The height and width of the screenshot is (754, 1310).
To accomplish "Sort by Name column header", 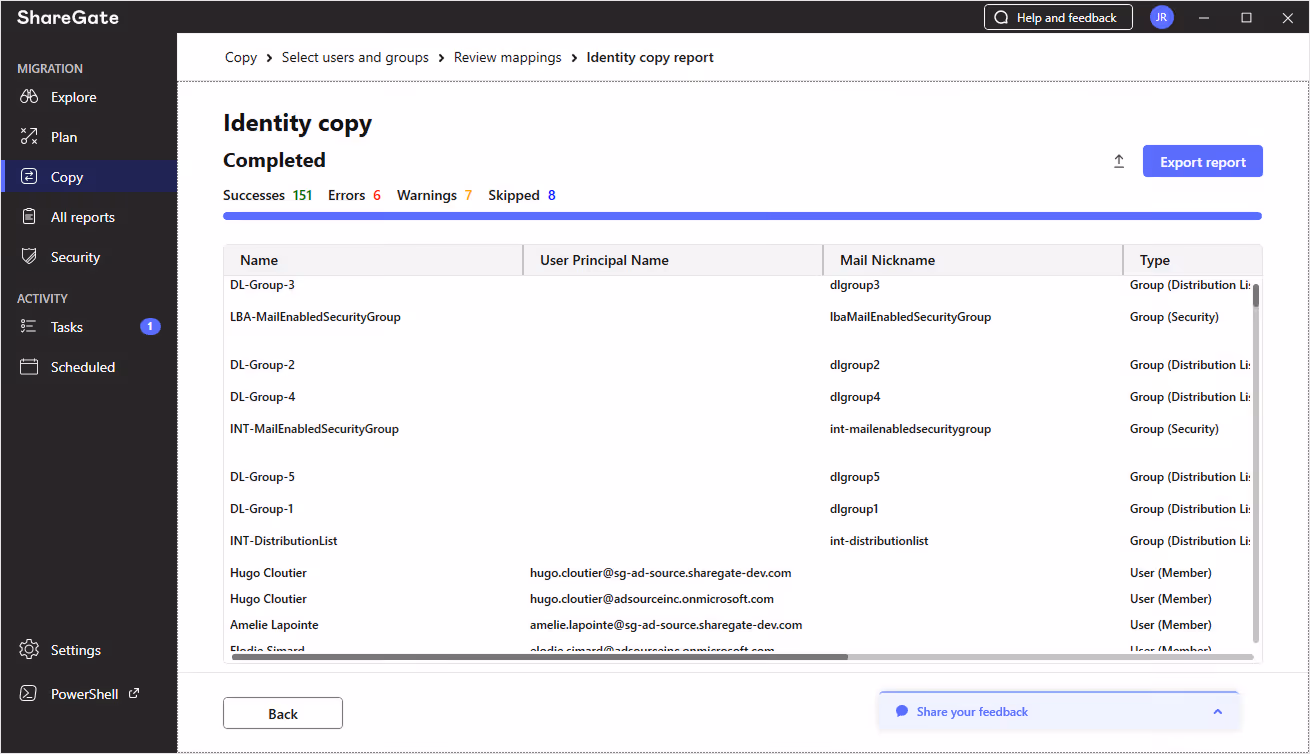I will point(373,260).
